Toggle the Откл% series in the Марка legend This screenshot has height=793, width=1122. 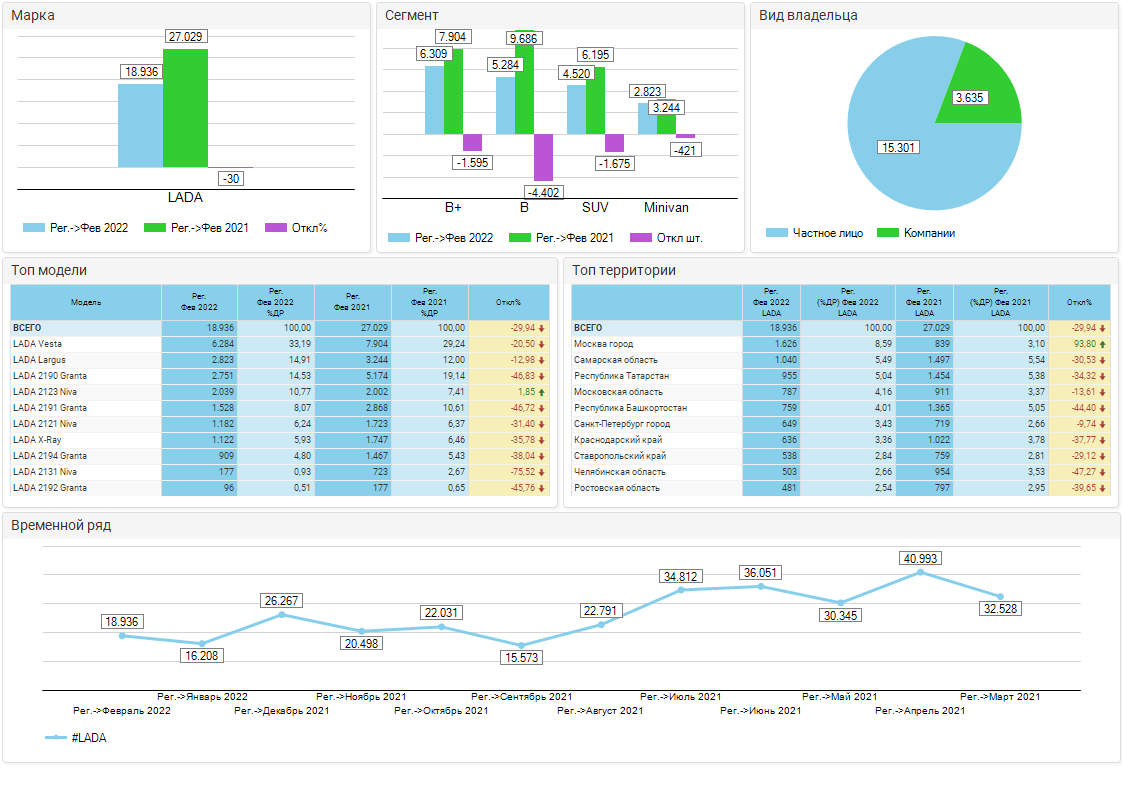[276, 228]
